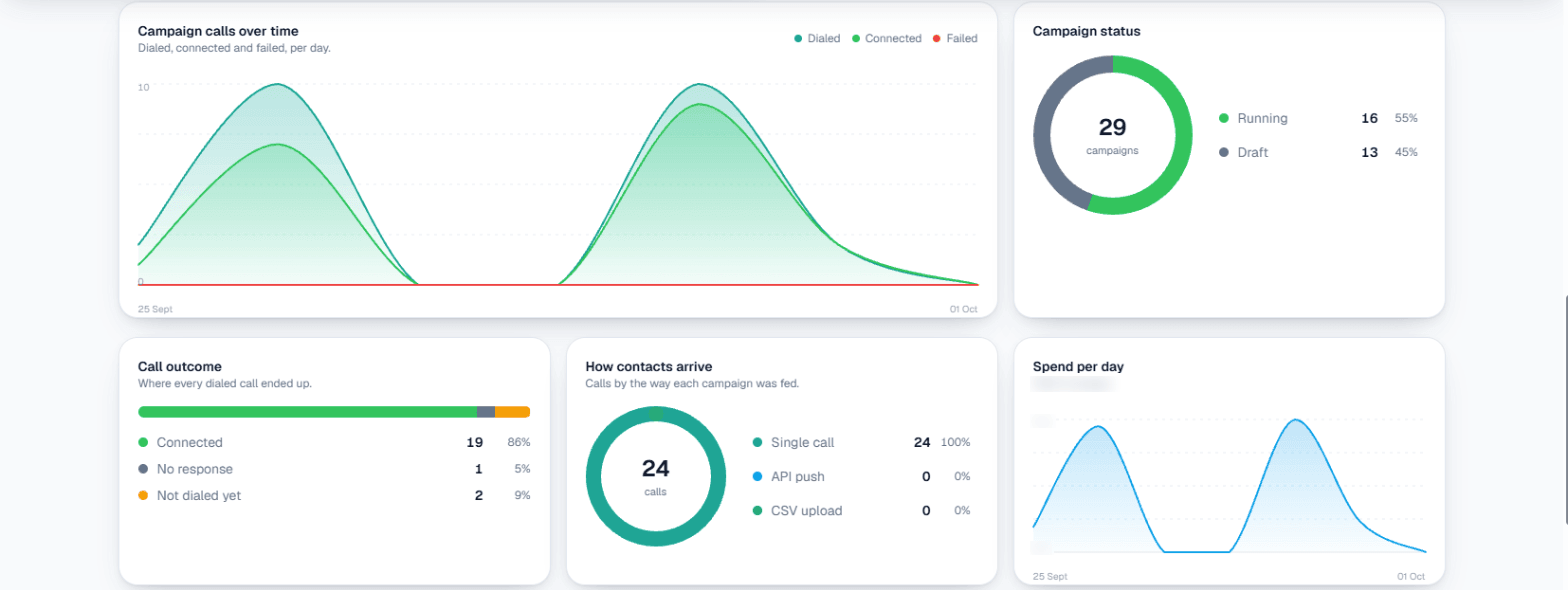The image size is (1568, 590).
Task: Toggle the Connected series in chart legend
Action: pyautogui.click(x=886, y=39)
